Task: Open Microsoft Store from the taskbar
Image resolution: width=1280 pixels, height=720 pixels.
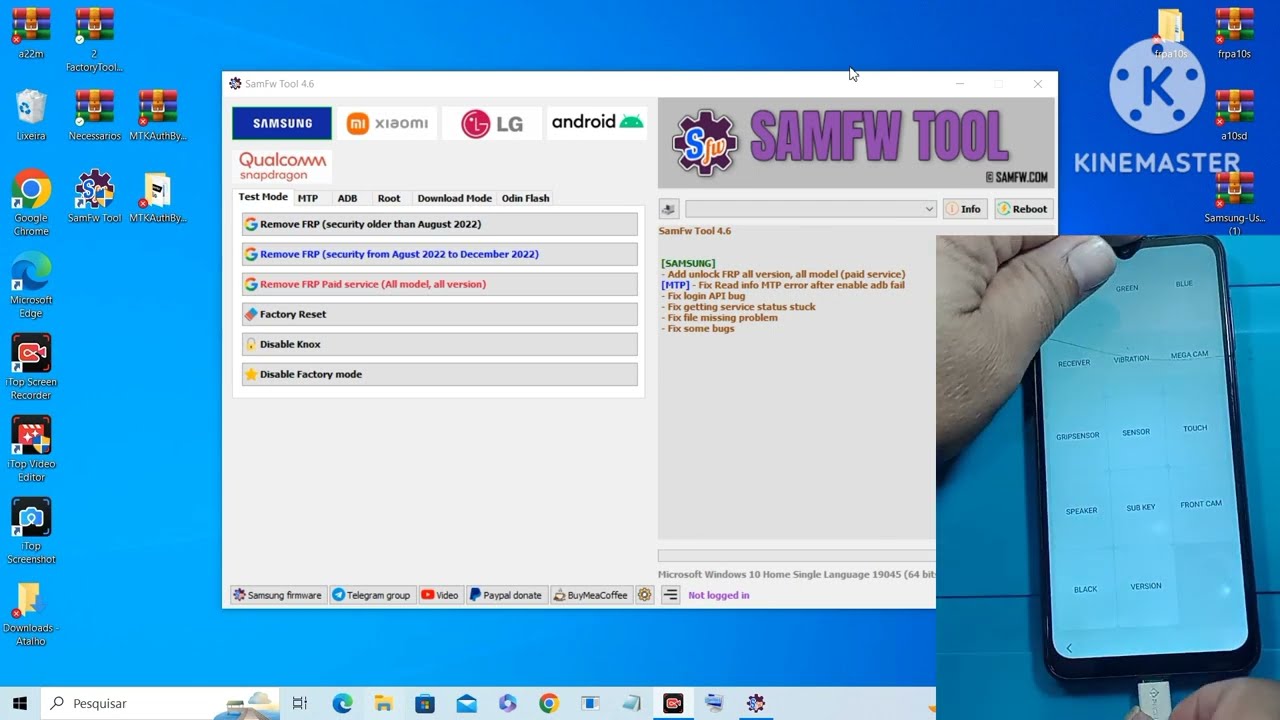Action: 425,703
